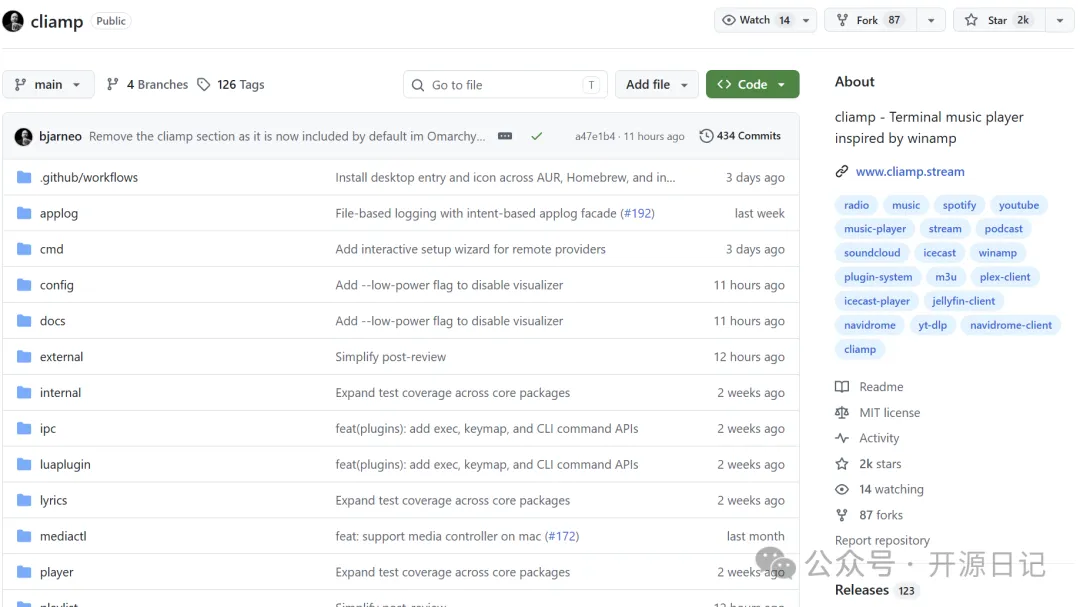The width and height of the screenshot is (1080, 607).
Task: Click the player folder icon
Action: (24, 571)
